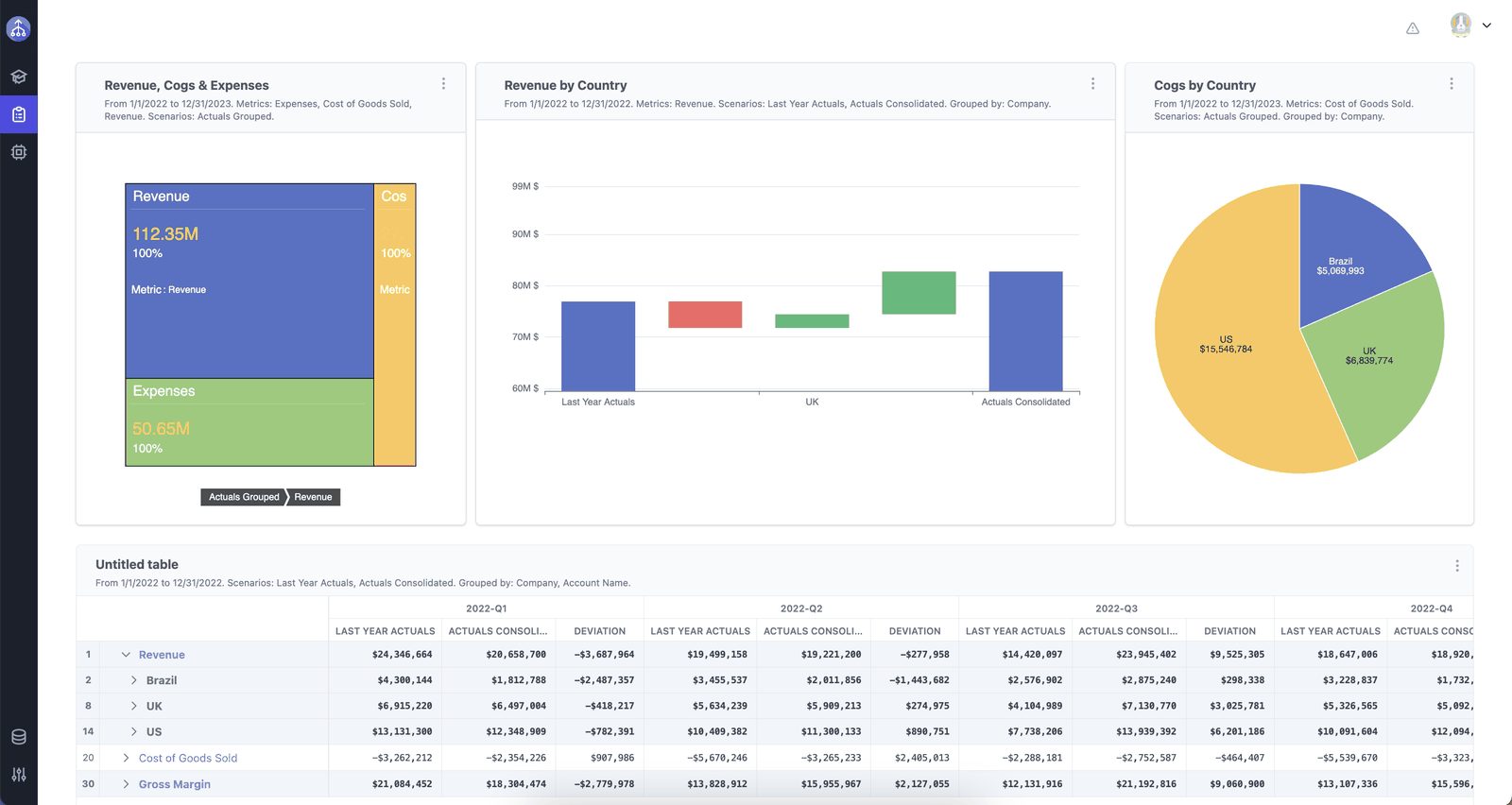Open Revenue, Cogs & Expenses options menu
1512x805 pixels.
point(443,84)
